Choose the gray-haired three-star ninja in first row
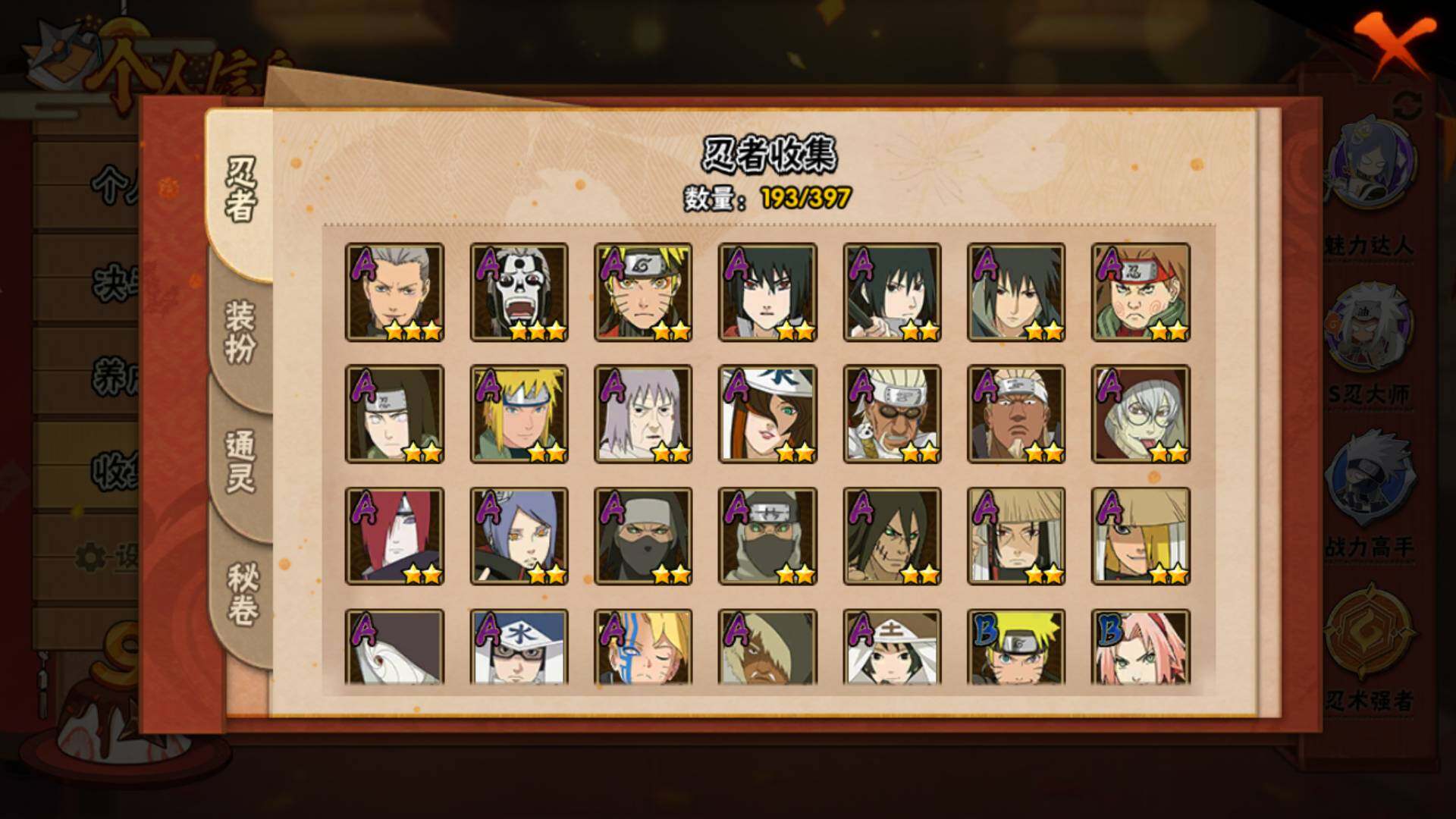Screen dimensions: 1456x819 [x=394, y=293]
